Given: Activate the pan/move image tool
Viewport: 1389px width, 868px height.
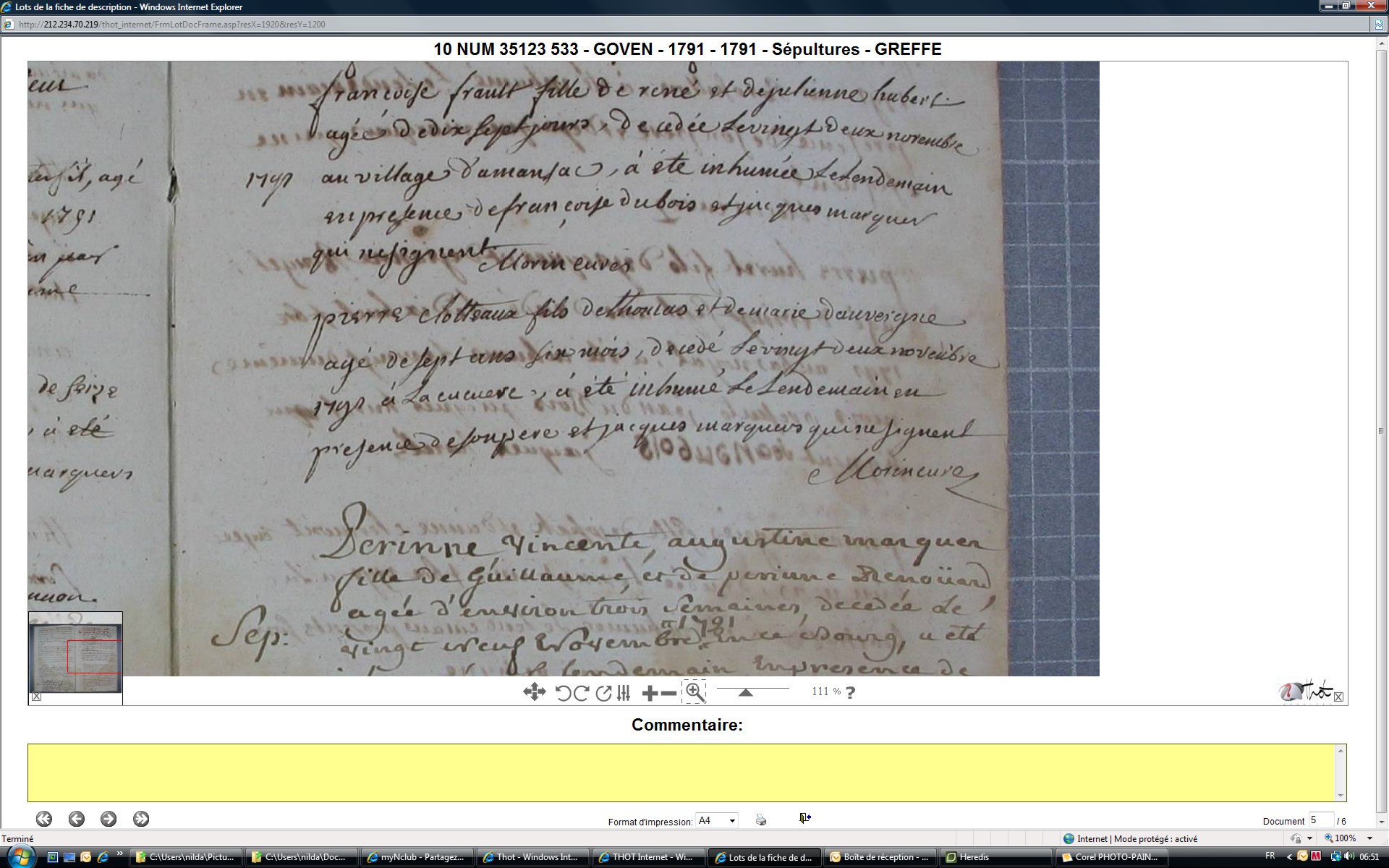Looking at the screenshot, I should (x=534, y=692).
